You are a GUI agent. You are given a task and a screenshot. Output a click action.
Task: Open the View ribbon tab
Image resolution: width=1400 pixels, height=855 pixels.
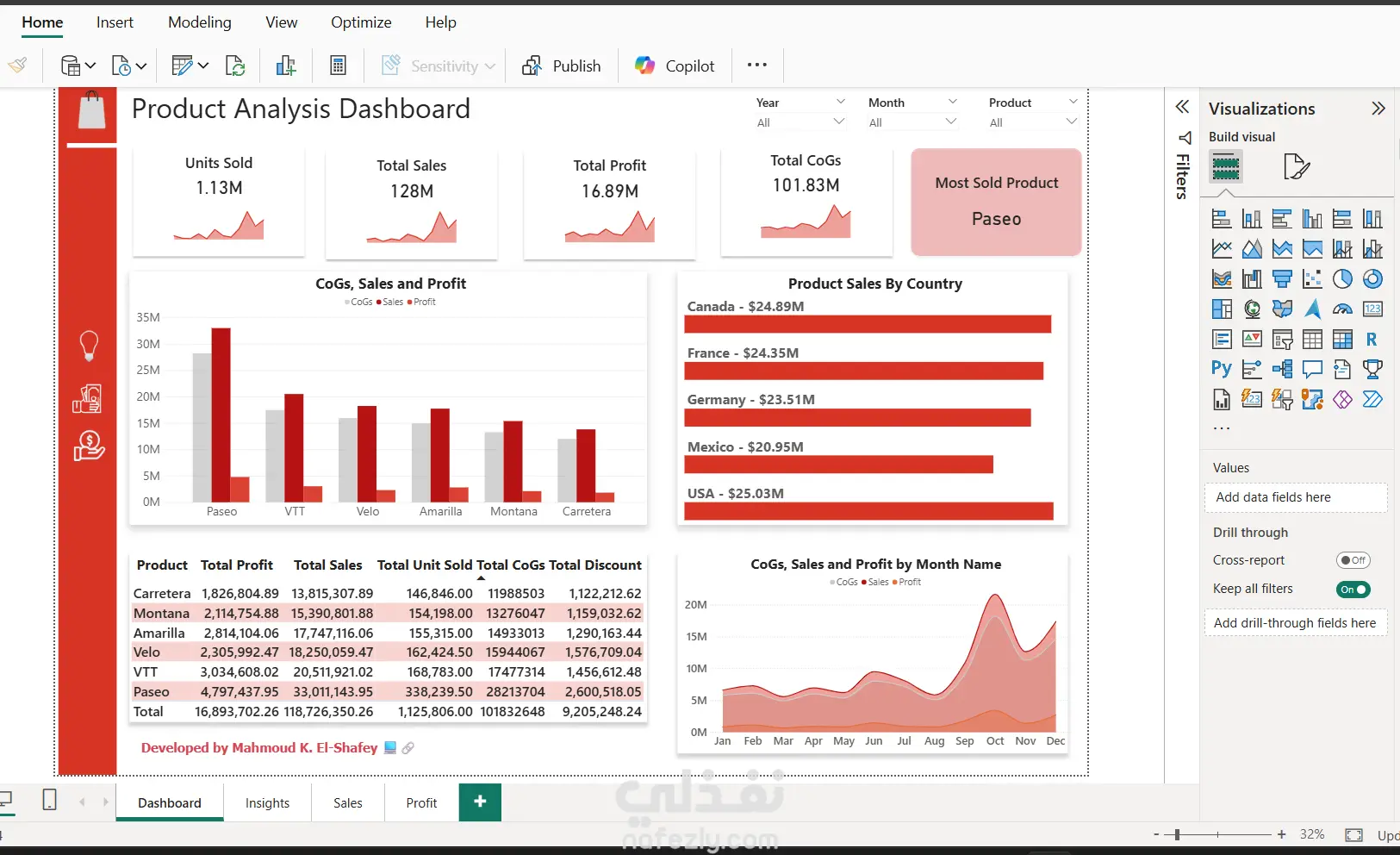point(281,22)
